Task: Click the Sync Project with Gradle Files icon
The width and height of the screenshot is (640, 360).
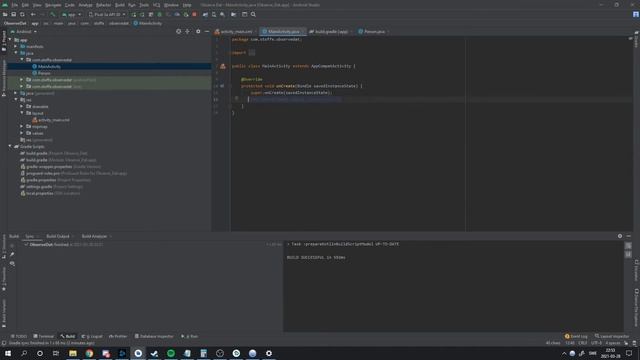Action: 205,14
